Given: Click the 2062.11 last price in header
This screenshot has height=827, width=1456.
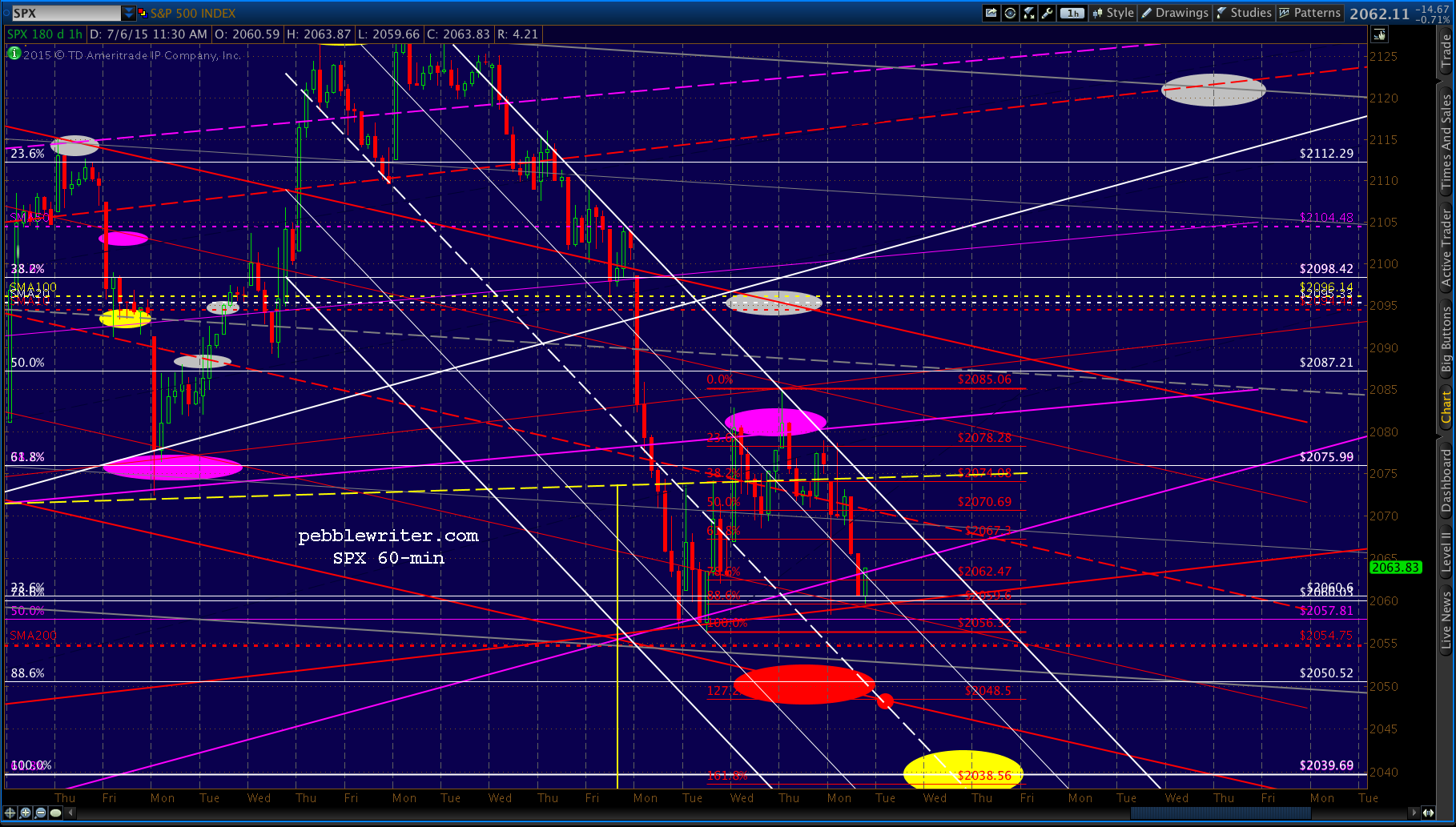Looking at the screenshot, I should [x=1379, y=14].
